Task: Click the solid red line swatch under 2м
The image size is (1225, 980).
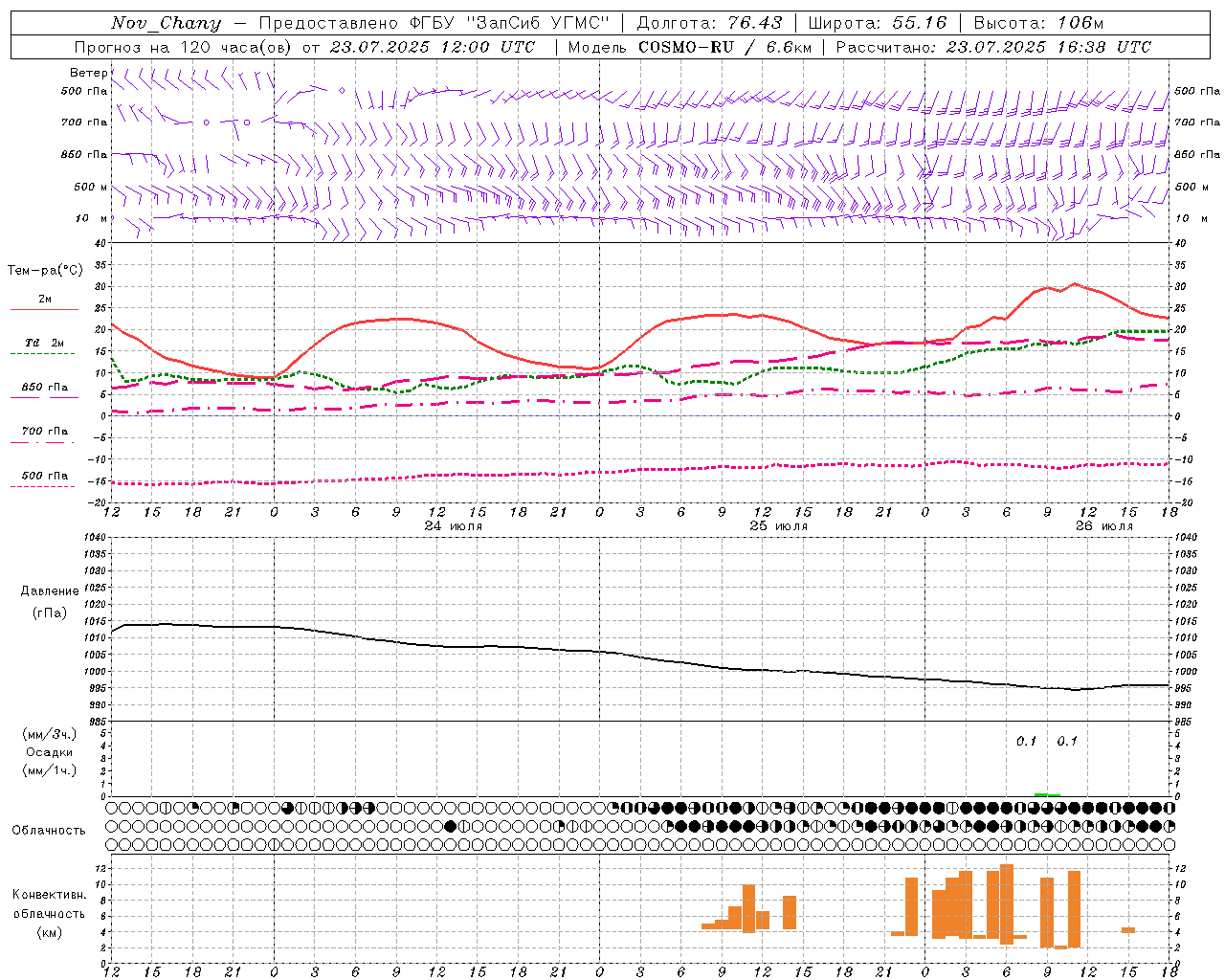Action: point(44,310)
